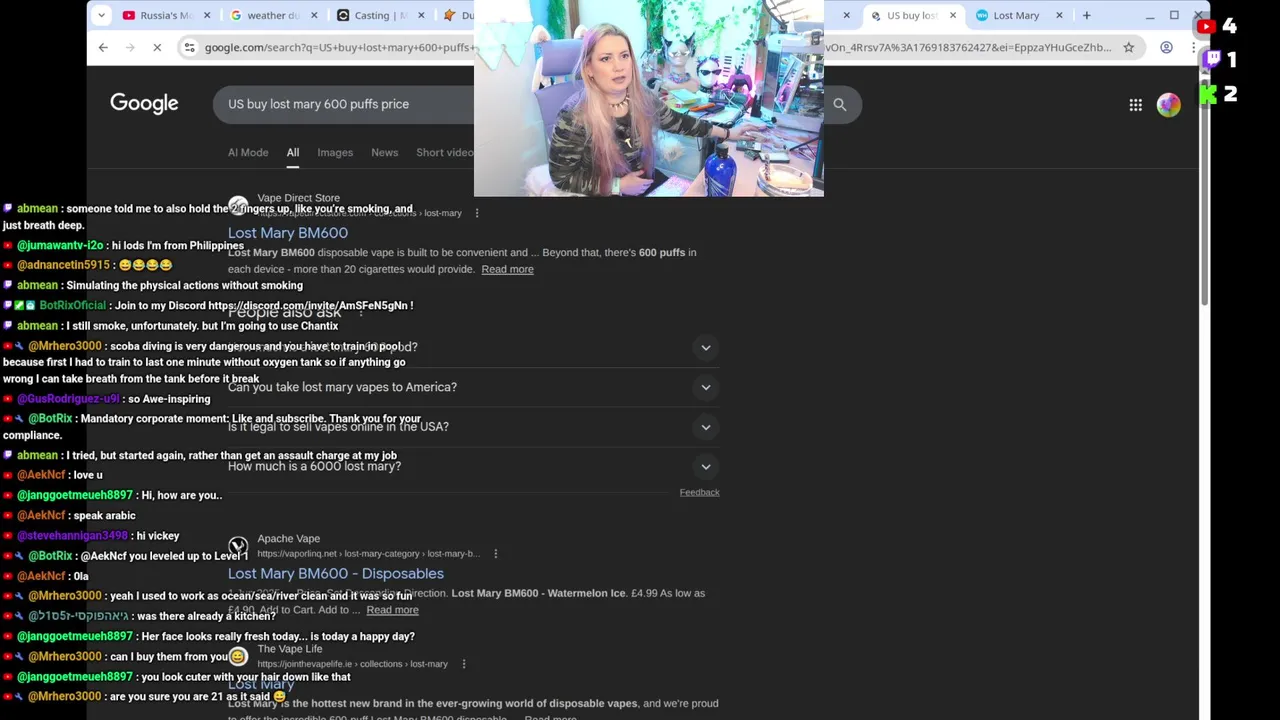Click the streamer webcam overlay
The height and width of the screenshot is (720, 1280).
[x=649, y=98]
